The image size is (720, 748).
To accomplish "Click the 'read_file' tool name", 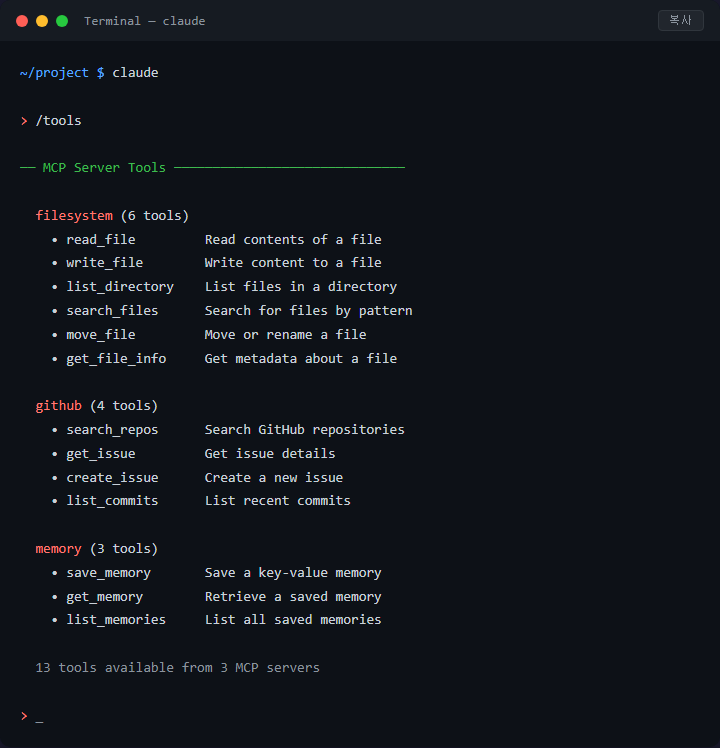I will [101, 239].
